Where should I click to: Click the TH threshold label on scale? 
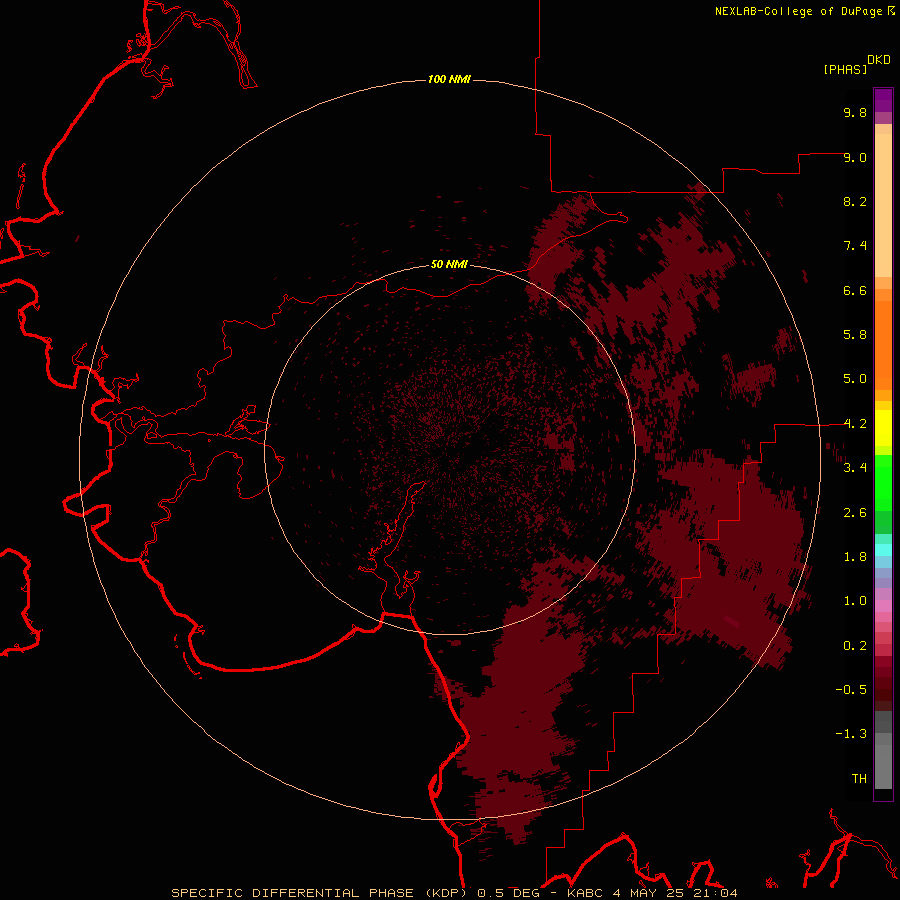point(859,779)
